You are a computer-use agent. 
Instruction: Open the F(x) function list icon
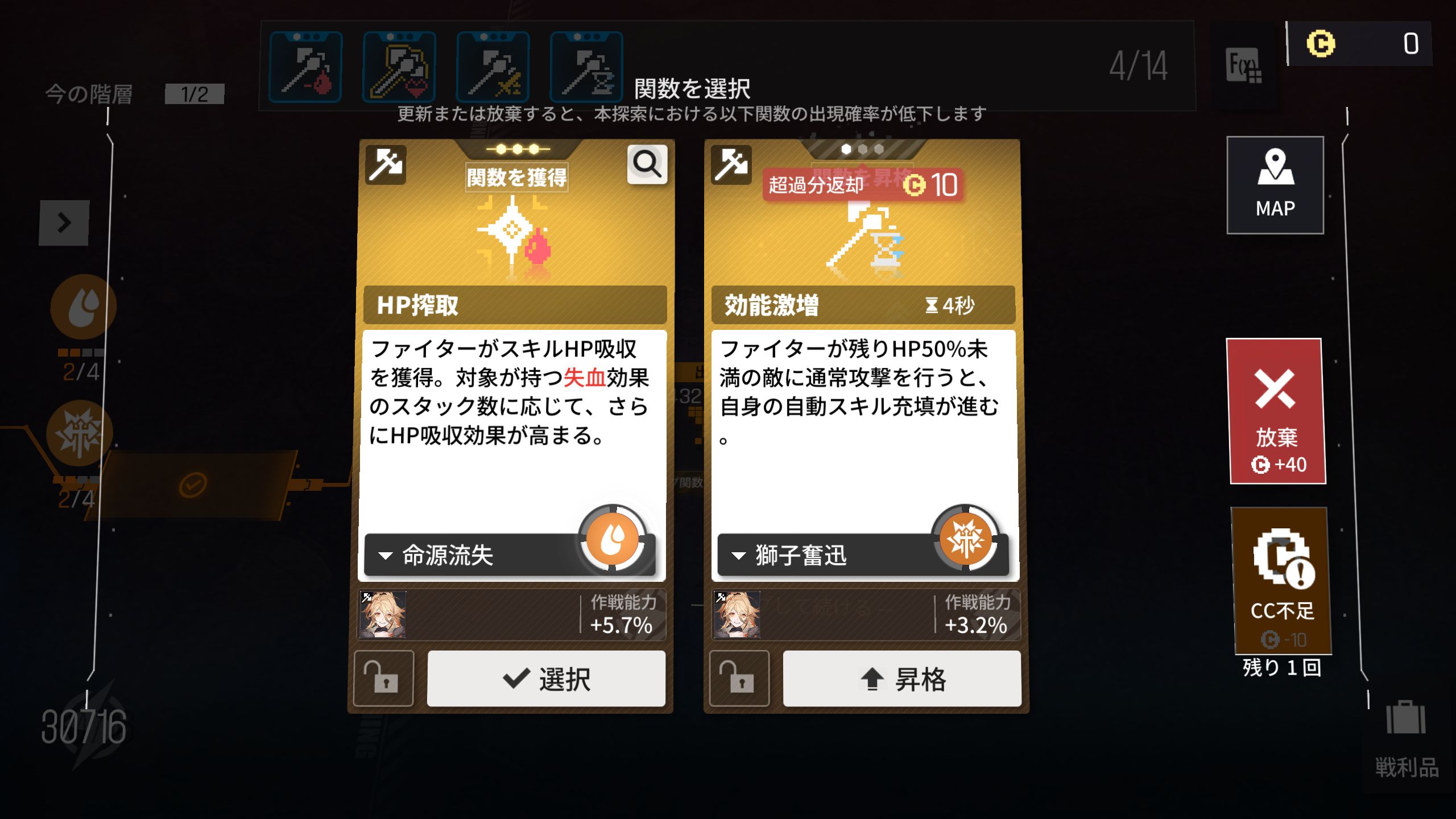1243,67
